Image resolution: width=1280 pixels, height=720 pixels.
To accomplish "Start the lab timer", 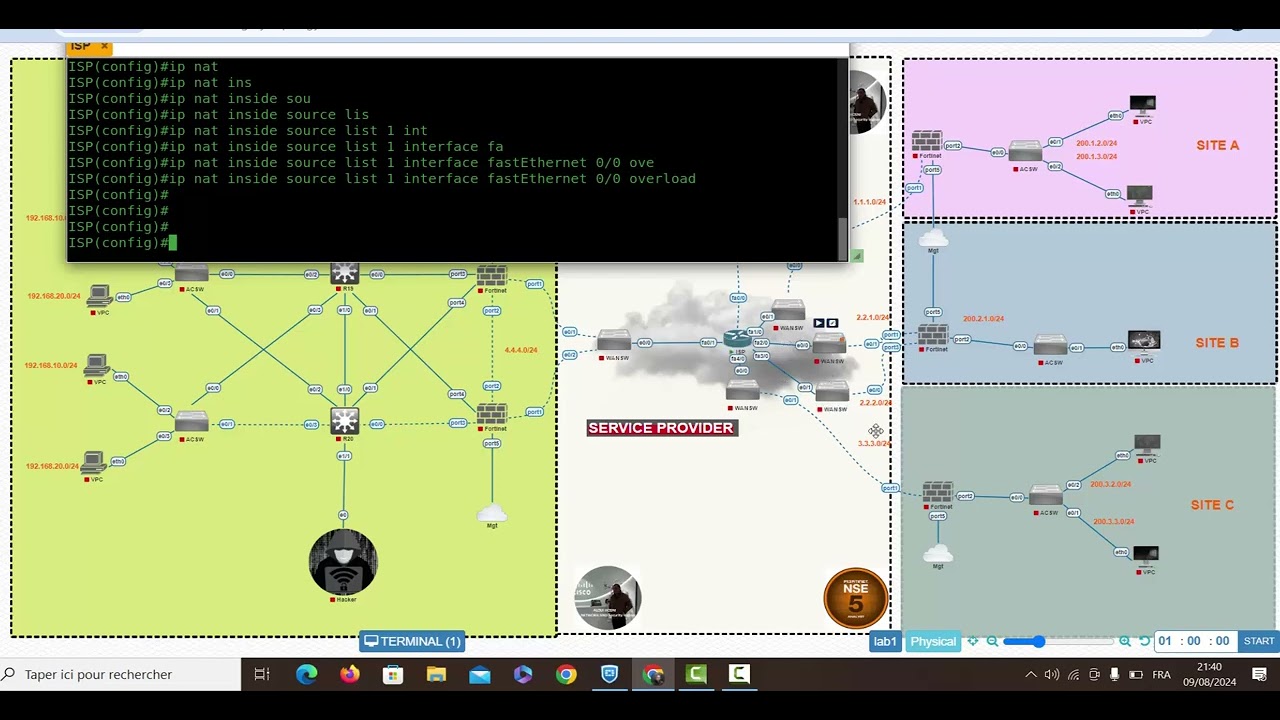I will [x=1258, y=641].
